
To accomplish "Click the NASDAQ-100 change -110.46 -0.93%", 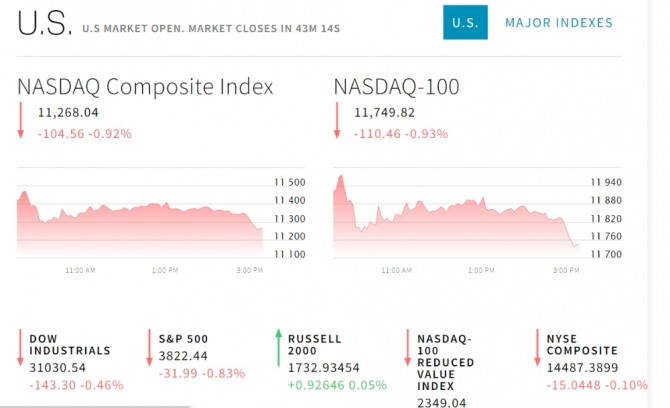I will pyautogui.click(x=400, y=133).
